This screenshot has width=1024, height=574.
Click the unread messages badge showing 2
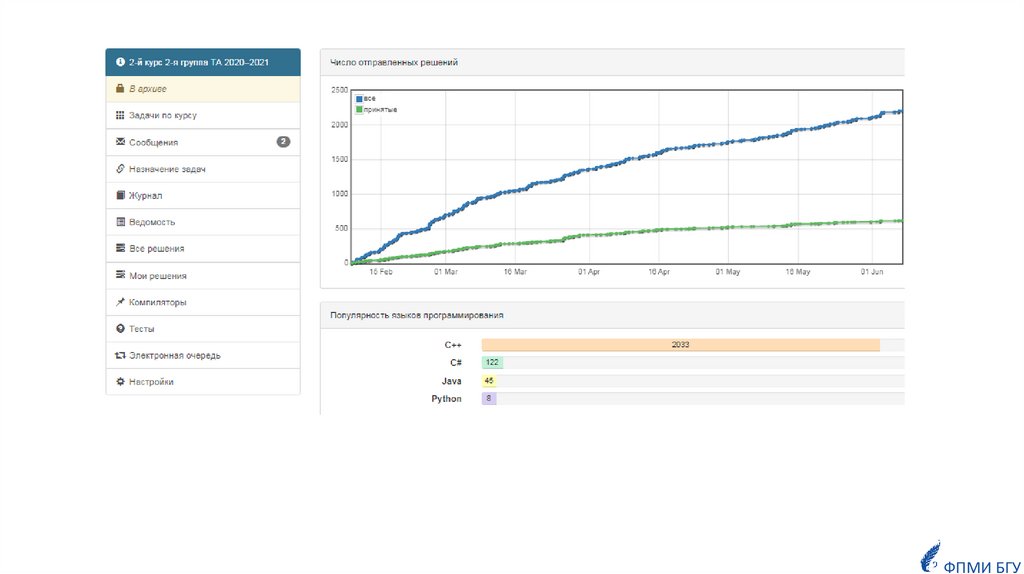pyautogui.click(x=283, y=142)
